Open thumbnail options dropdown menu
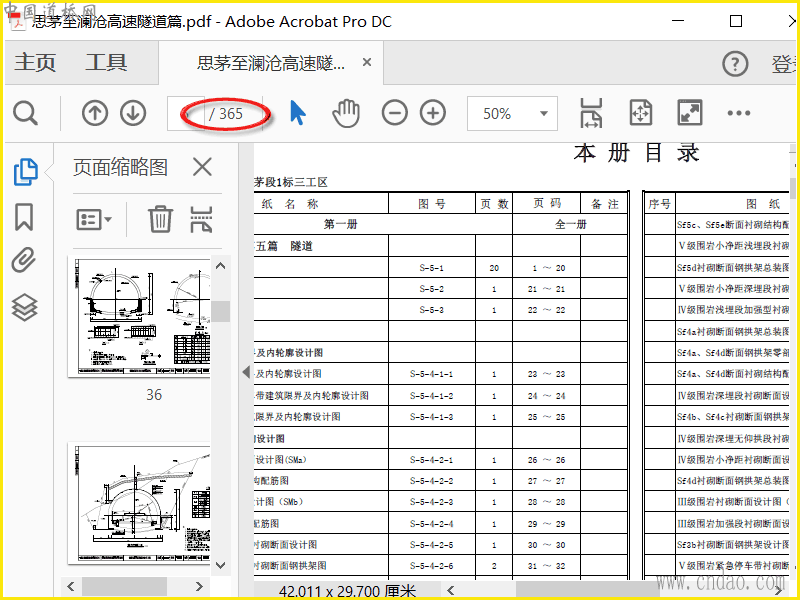Image resolution: width=800 pixels, height=600 pixels. point(94,220)
